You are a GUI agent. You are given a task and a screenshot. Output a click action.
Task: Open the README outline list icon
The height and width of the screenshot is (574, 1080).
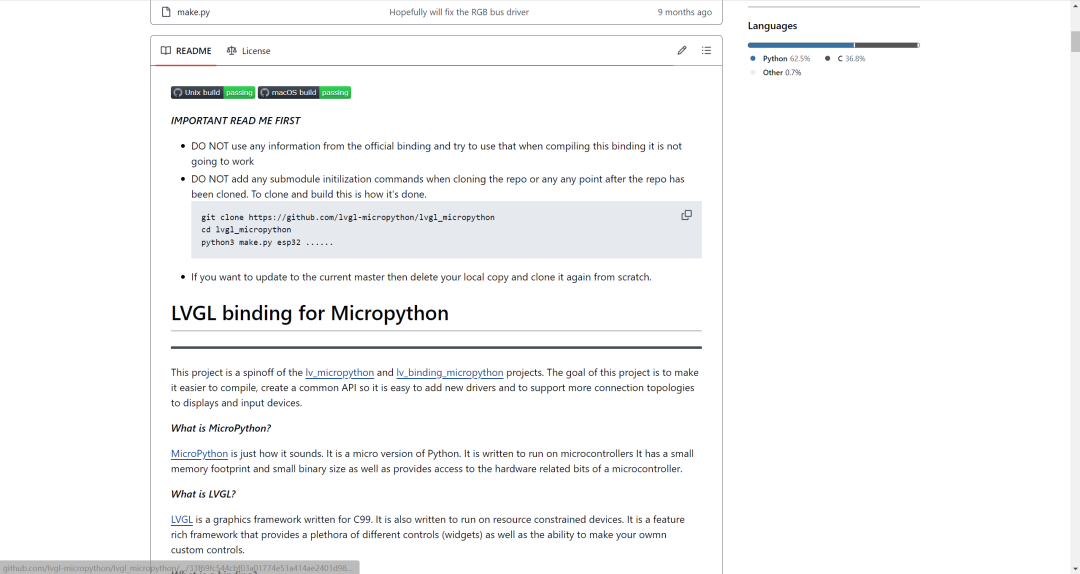click(x=706, y=50)
